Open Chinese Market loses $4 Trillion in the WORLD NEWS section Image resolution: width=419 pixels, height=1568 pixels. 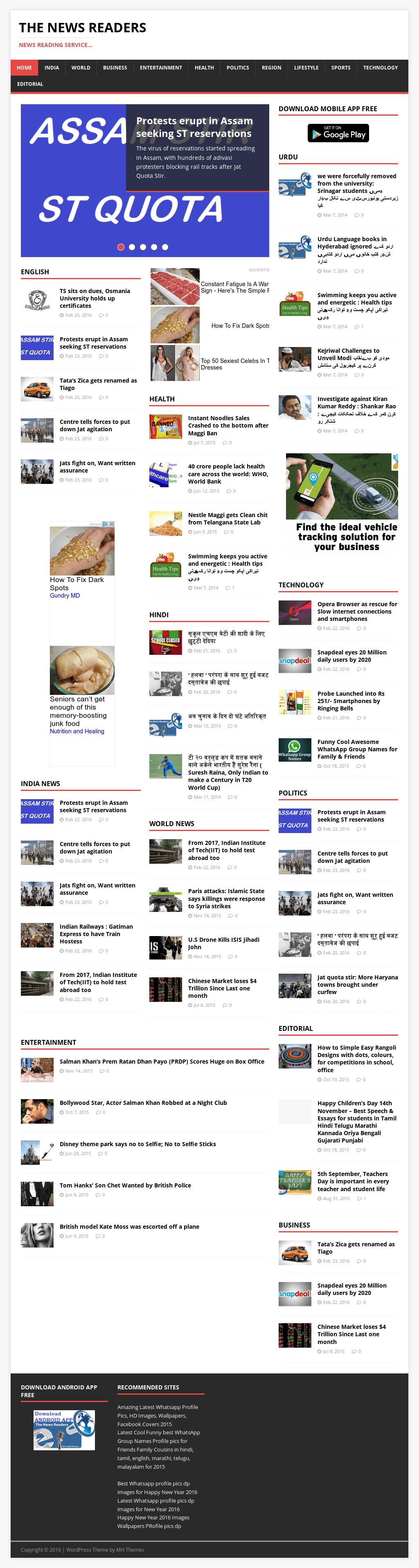pyautogui.click(x=222, y=988)
